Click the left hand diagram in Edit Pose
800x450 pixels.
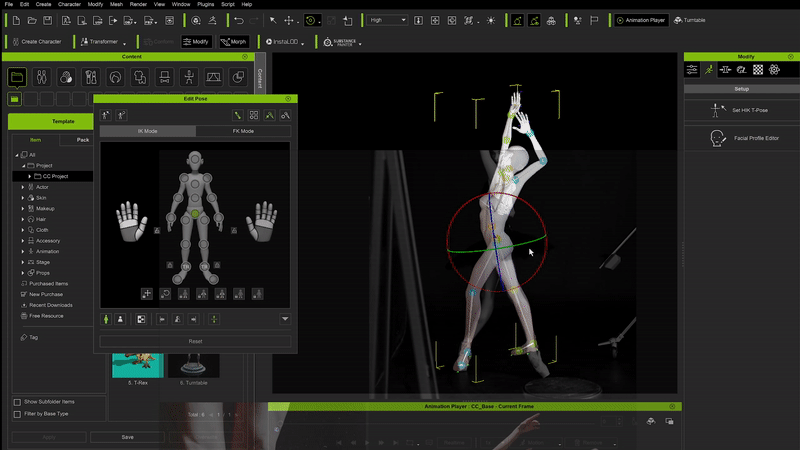click(132, 222)
